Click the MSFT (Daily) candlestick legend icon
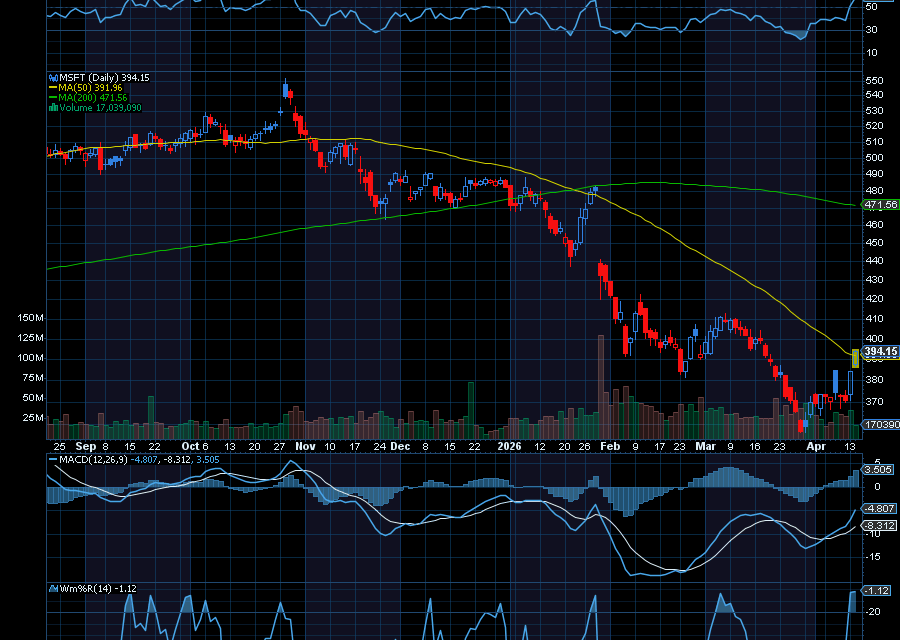 coord(52,76)
